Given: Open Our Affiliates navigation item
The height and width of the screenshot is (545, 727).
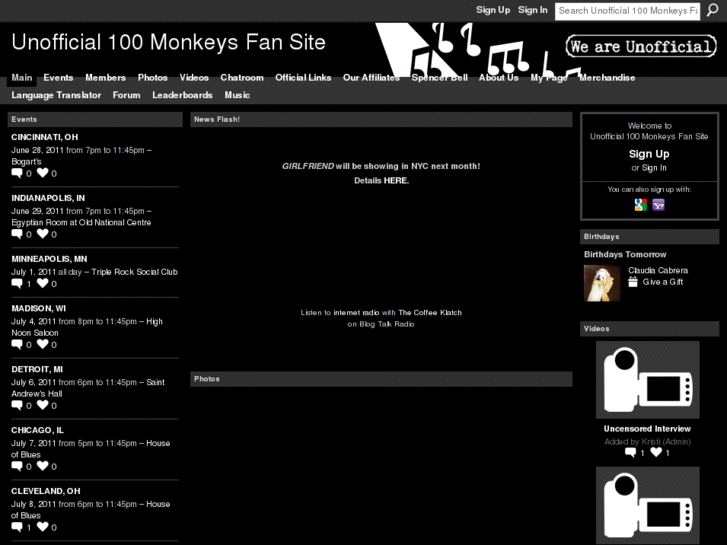Looking at the screenshot, I should [371, 77].
